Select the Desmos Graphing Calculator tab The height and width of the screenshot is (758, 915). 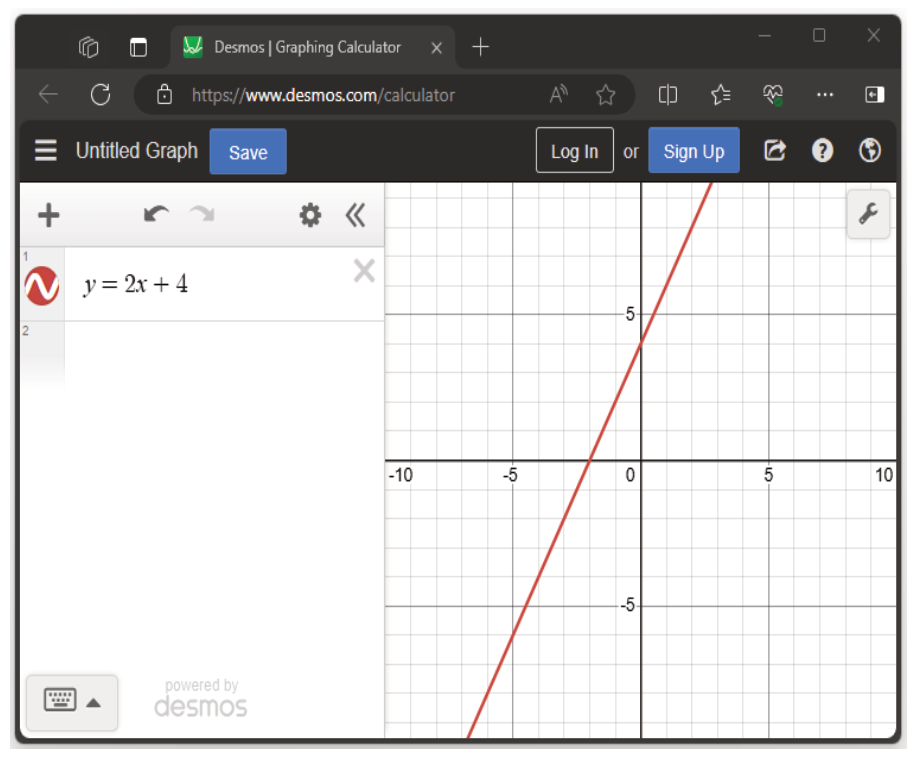click(x=313, y=47)
